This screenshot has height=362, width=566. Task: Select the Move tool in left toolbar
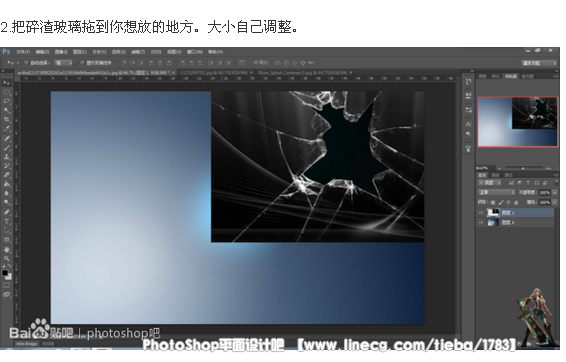tap(6, 83)
